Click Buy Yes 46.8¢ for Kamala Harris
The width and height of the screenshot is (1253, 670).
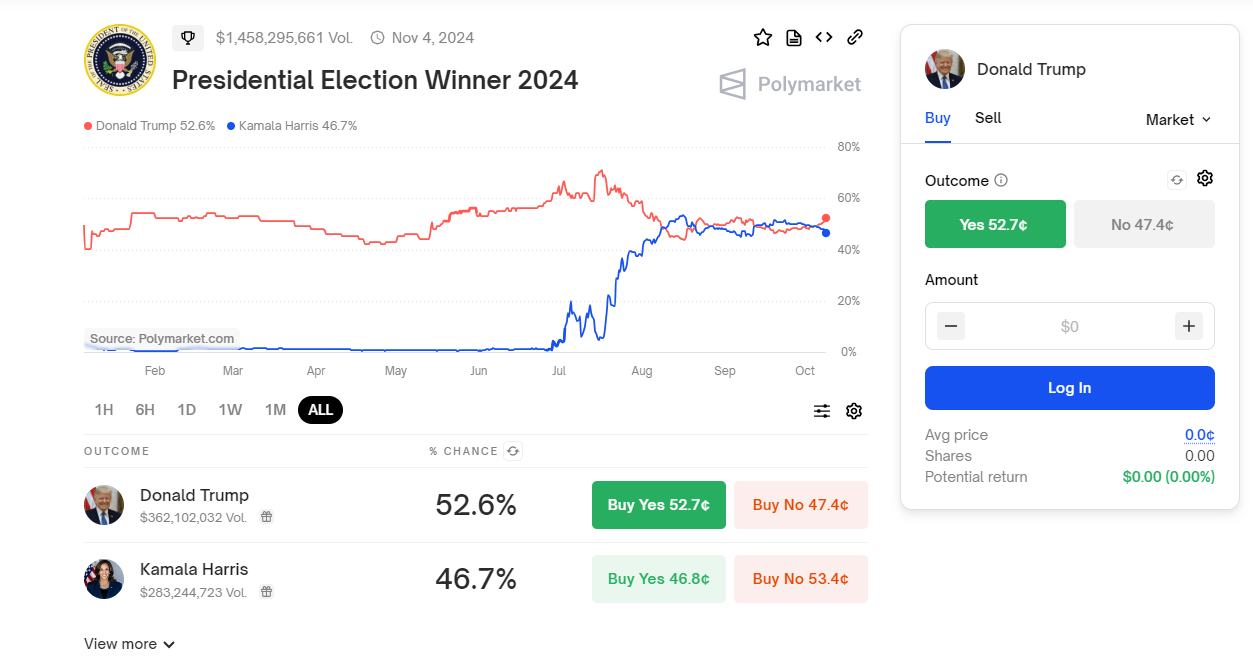click(x=659, y=579)
